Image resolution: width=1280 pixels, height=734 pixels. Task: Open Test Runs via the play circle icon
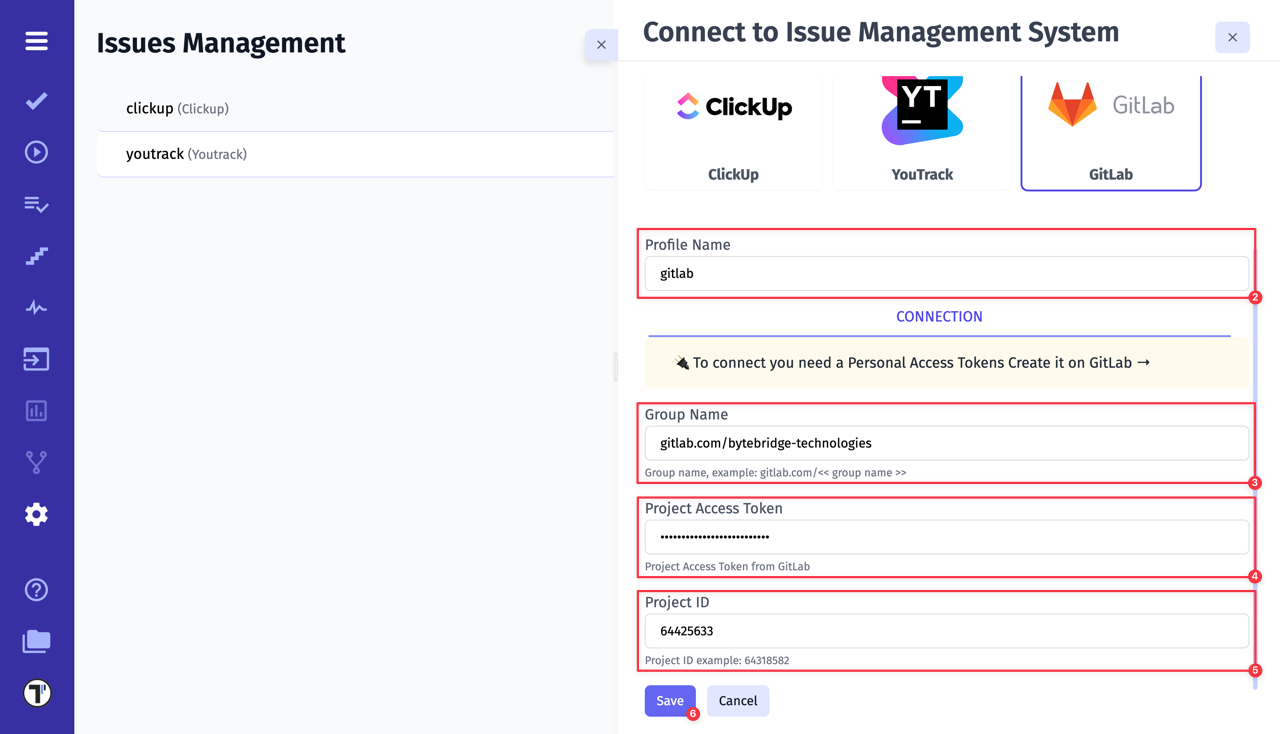[x=36, y=152]
